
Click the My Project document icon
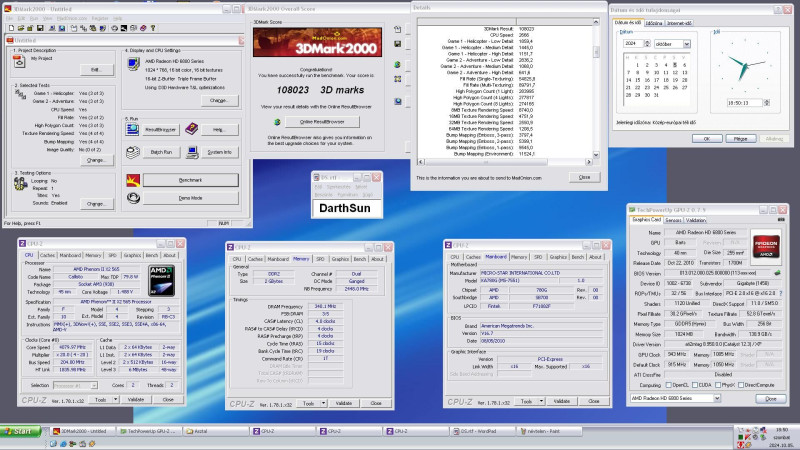tap(19, 61)
